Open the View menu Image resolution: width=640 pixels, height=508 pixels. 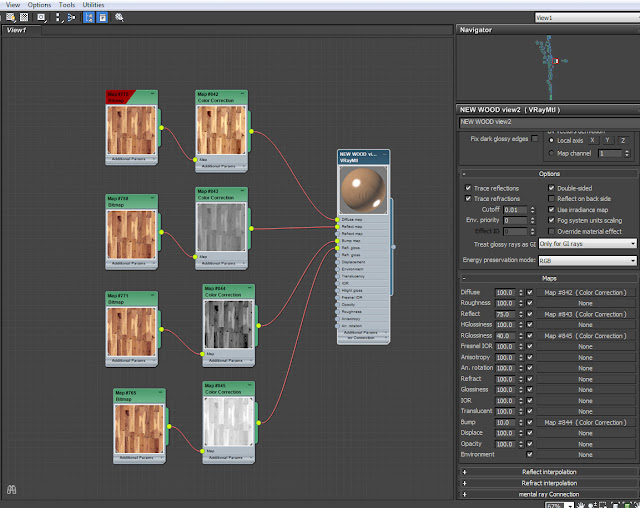tap(13, 5)
